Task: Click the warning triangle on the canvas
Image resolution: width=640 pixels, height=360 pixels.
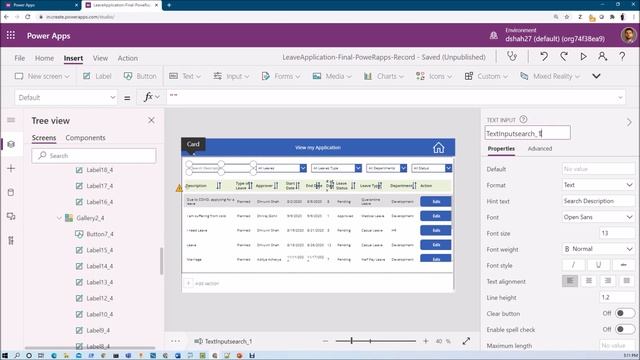Action: tap(179, 188)
